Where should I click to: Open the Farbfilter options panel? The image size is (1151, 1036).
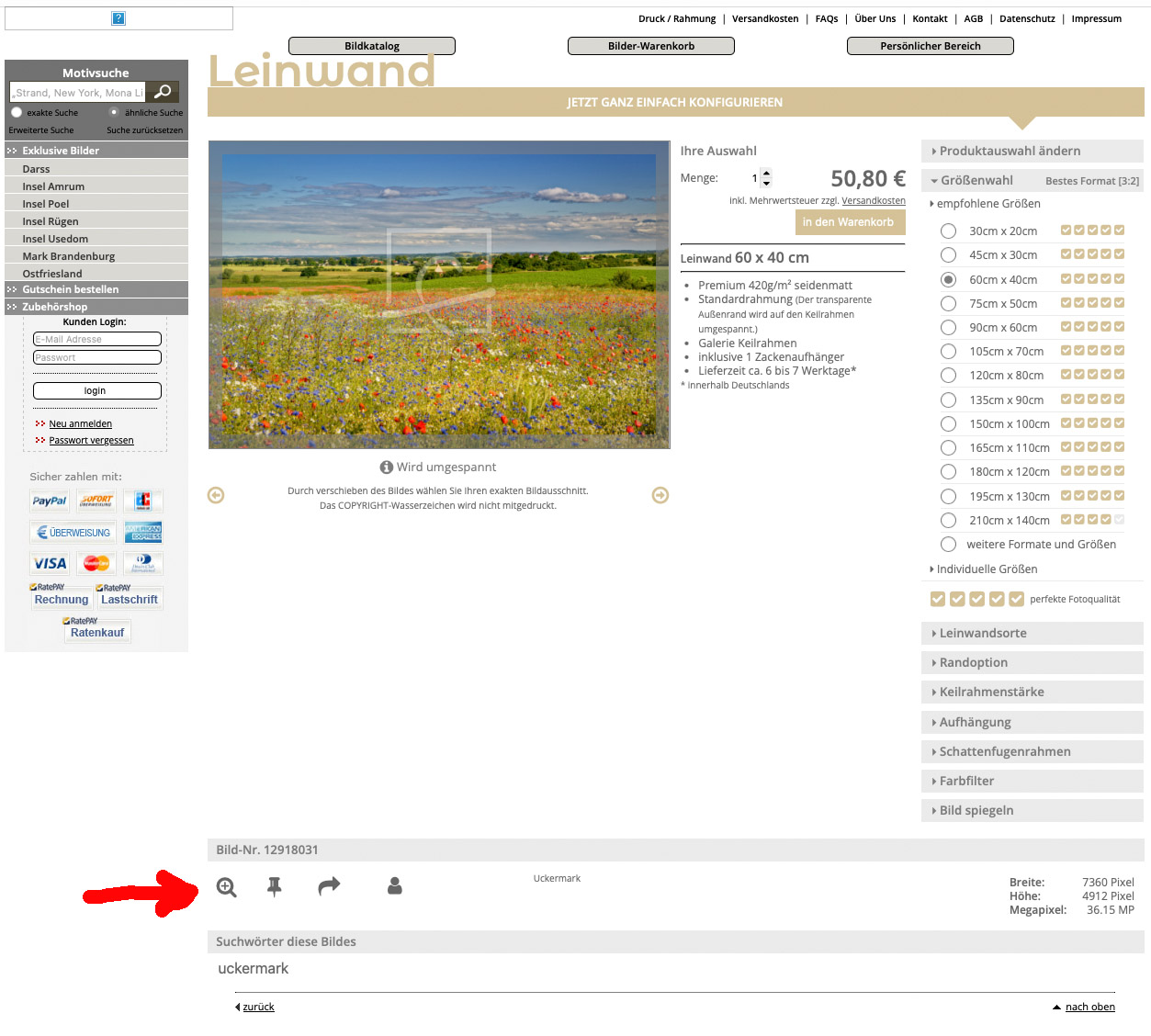1032,781
